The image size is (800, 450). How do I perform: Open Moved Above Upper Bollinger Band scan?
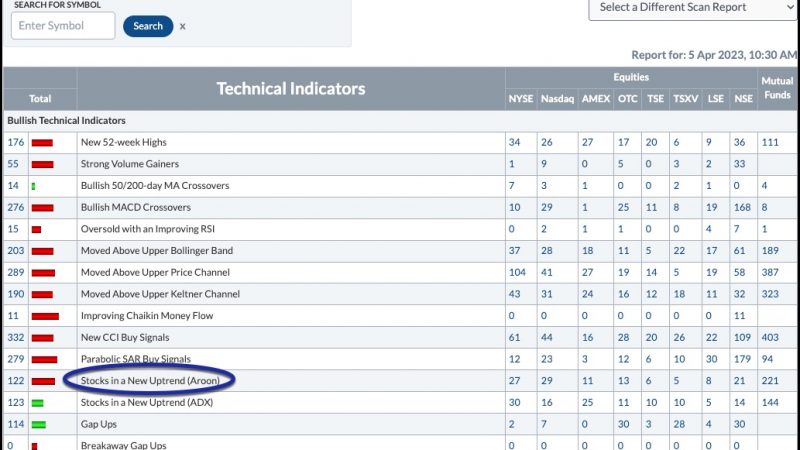tap(157, 251)
